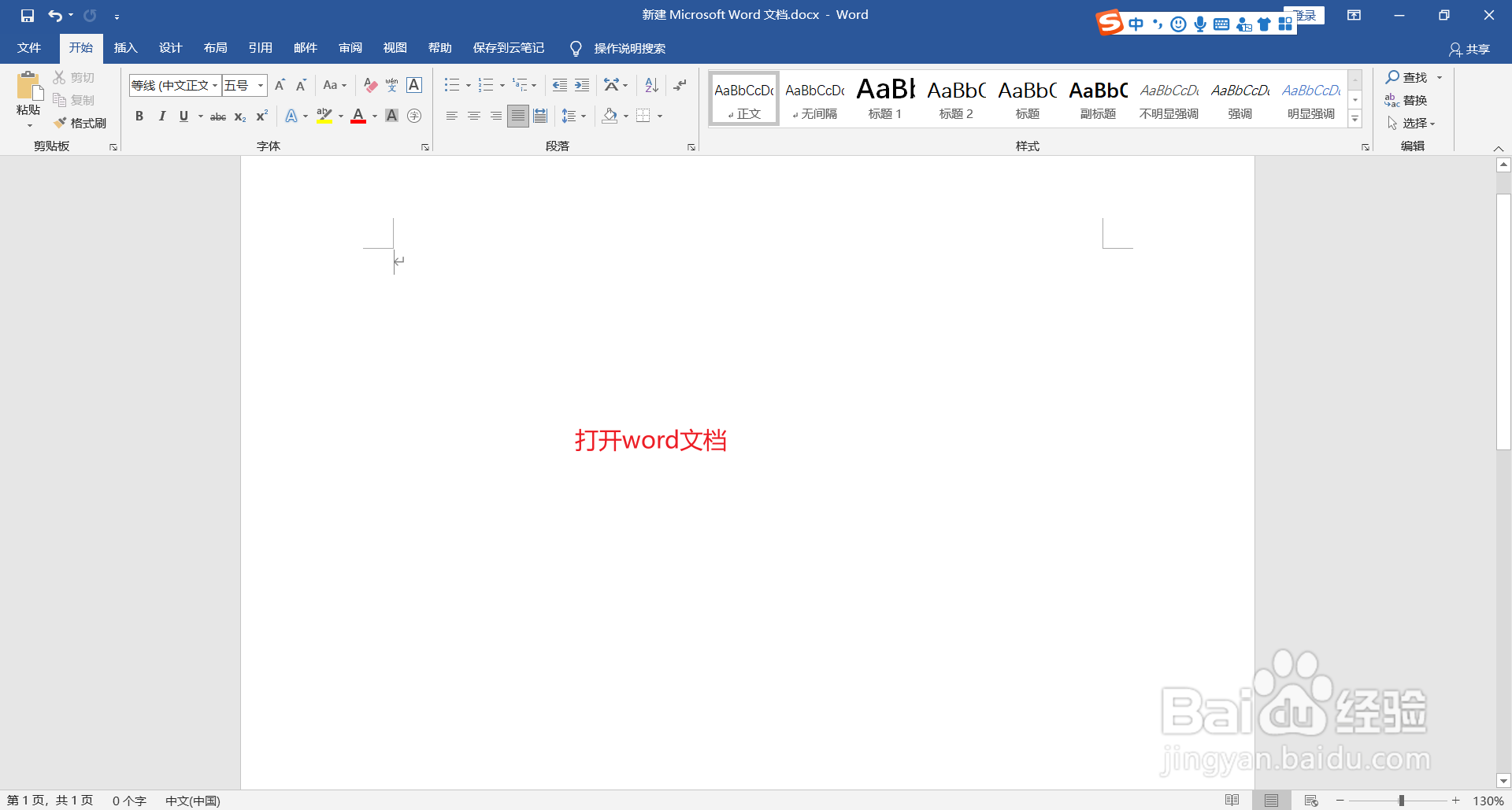Click the Paste clipboard icon
Viewport: 1512px width, 810px height.
(28, 86)
